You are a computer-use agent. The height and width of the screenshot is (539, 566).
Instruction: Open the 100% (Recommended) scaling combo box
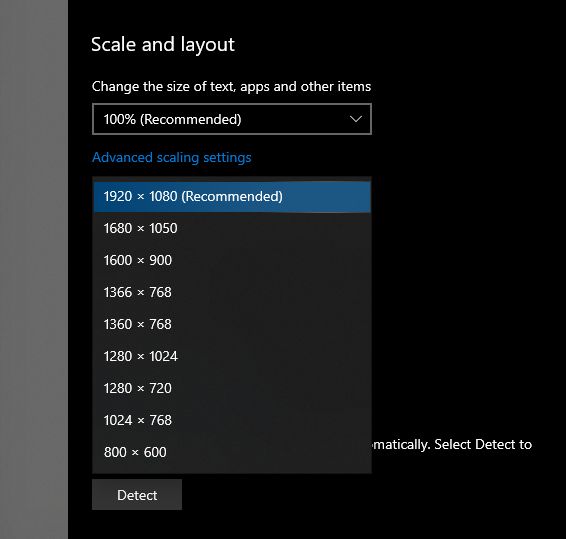(232, 119)
